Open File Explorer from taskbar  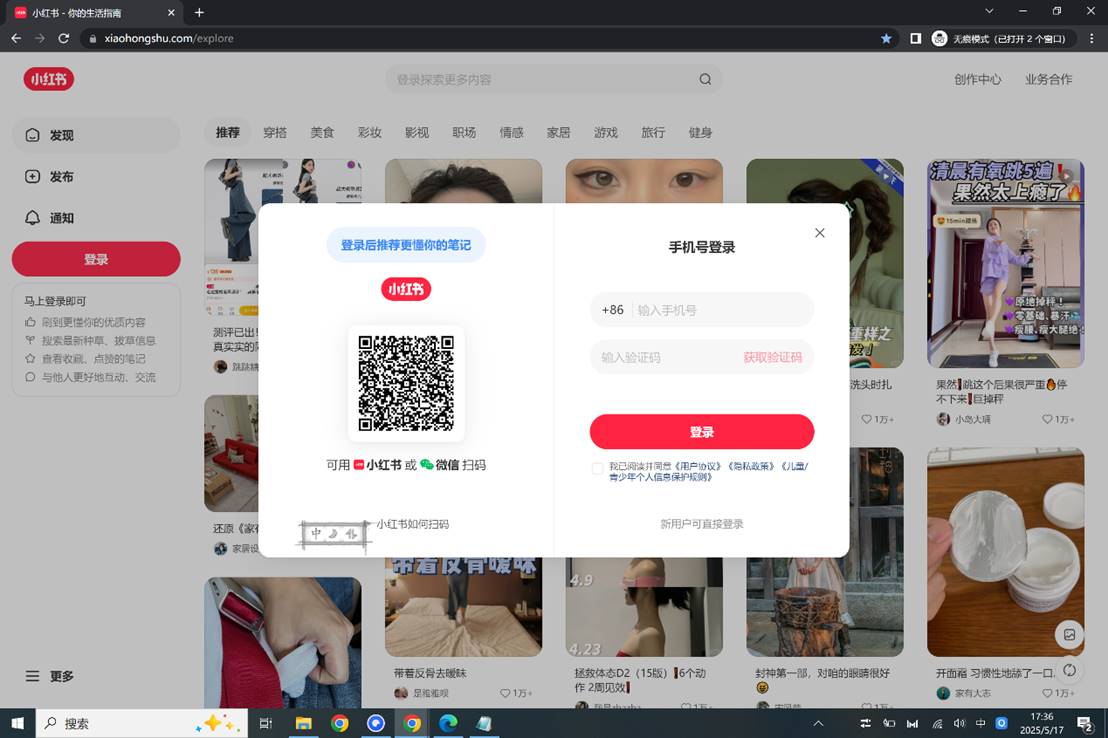[x=303, y=723]
